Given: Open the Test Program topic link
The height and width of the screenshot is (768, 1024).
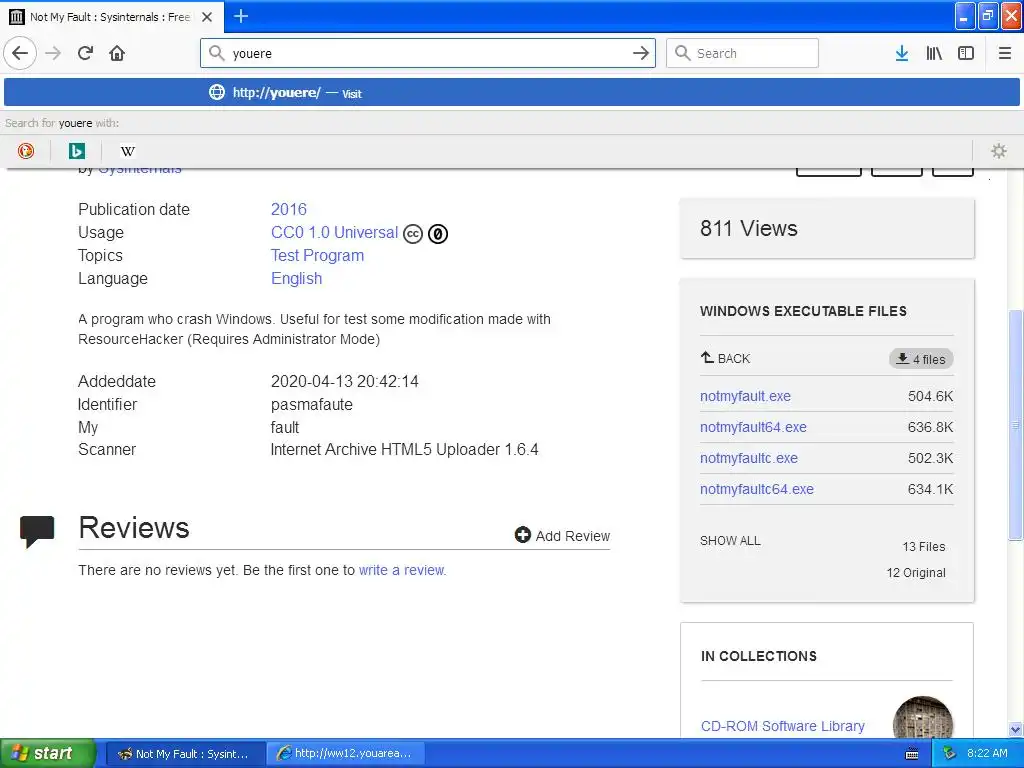Looking at the screenshot, I should (x=317, y=255).
